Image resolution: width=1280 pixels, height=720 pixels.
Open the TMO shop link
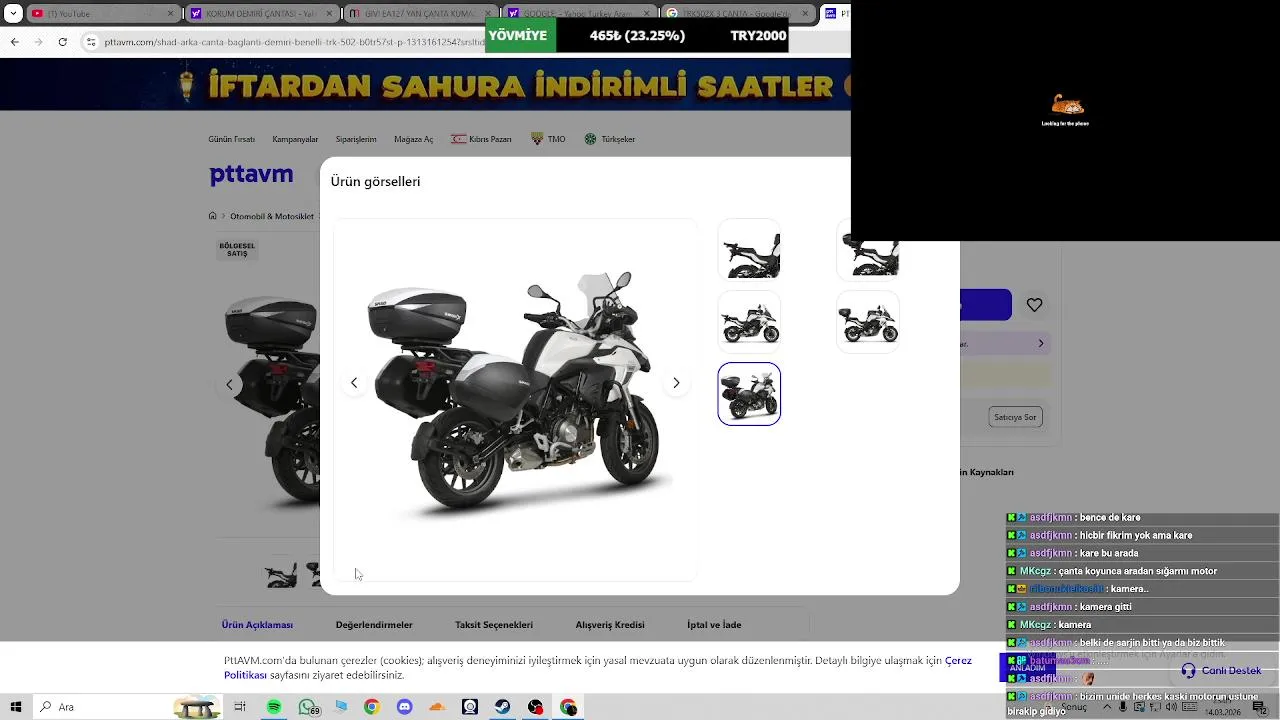click(x=548, y=139)
